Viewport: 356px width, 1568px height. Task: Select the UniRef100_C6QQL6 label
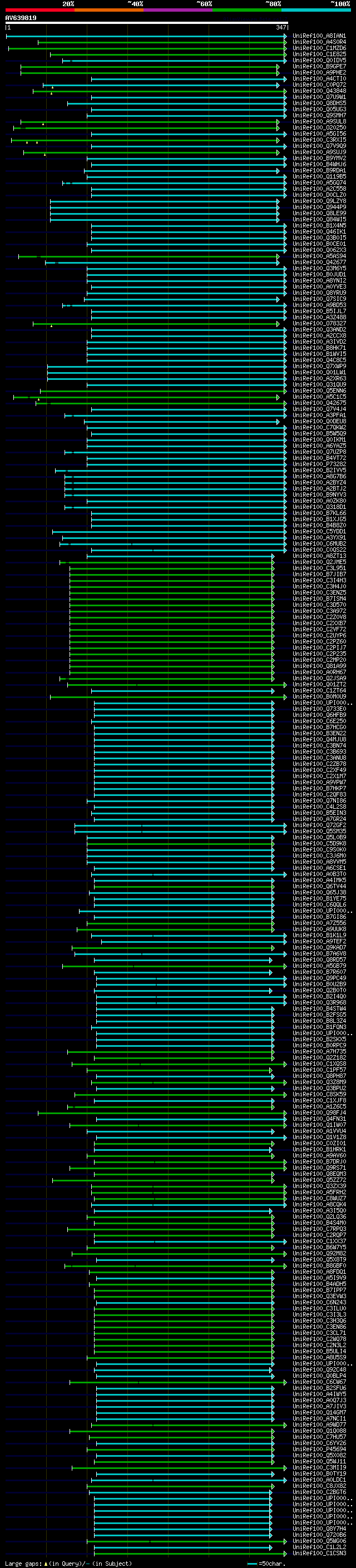pos(319,904)
